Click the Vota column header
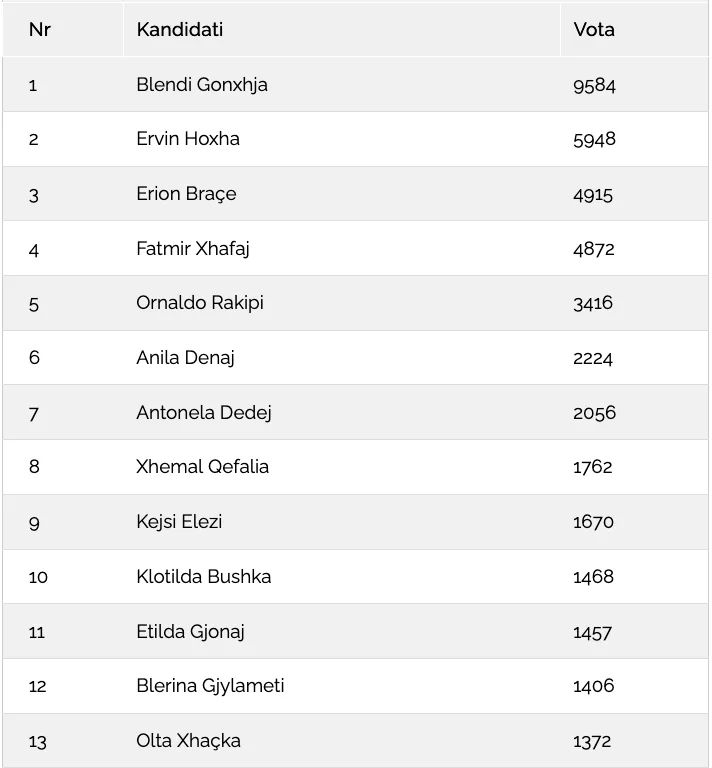 pos(594,29)
